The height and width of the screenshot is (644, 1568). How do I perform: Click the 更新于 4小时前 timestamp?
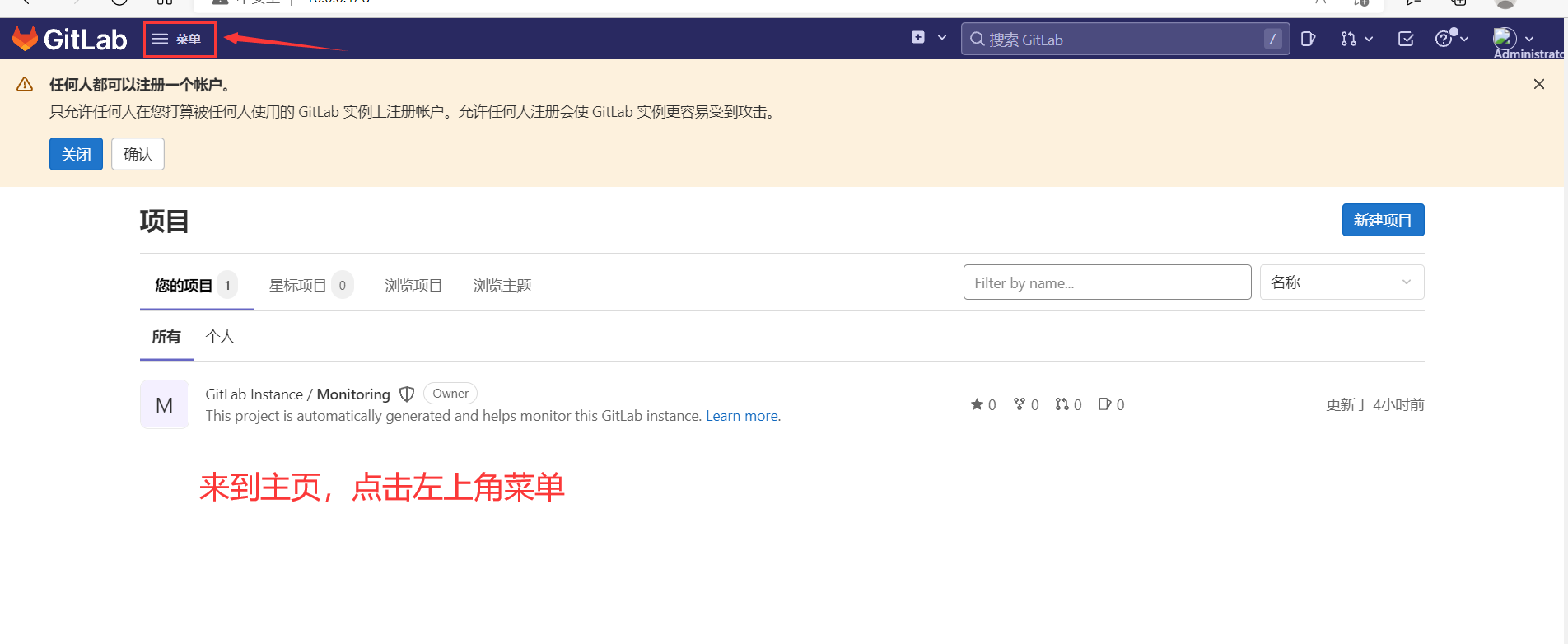click(1375, 404)
